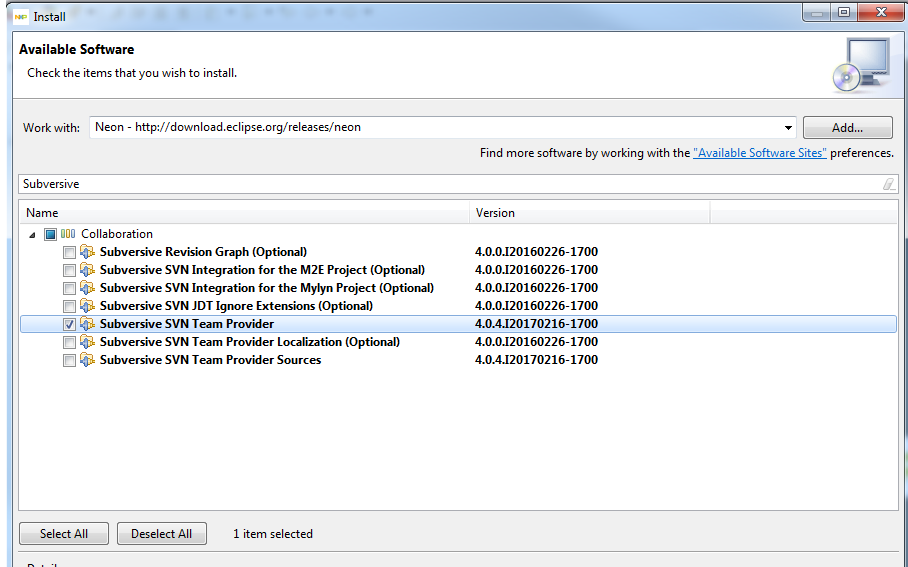
Task: Select the Collaboration category label
Action: point(117,234)
